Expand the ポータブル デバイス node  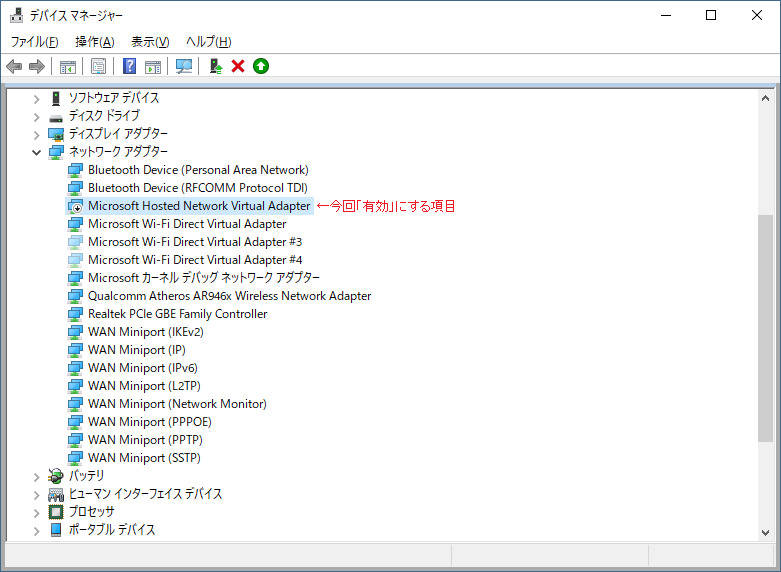click(x=36, y=531)
